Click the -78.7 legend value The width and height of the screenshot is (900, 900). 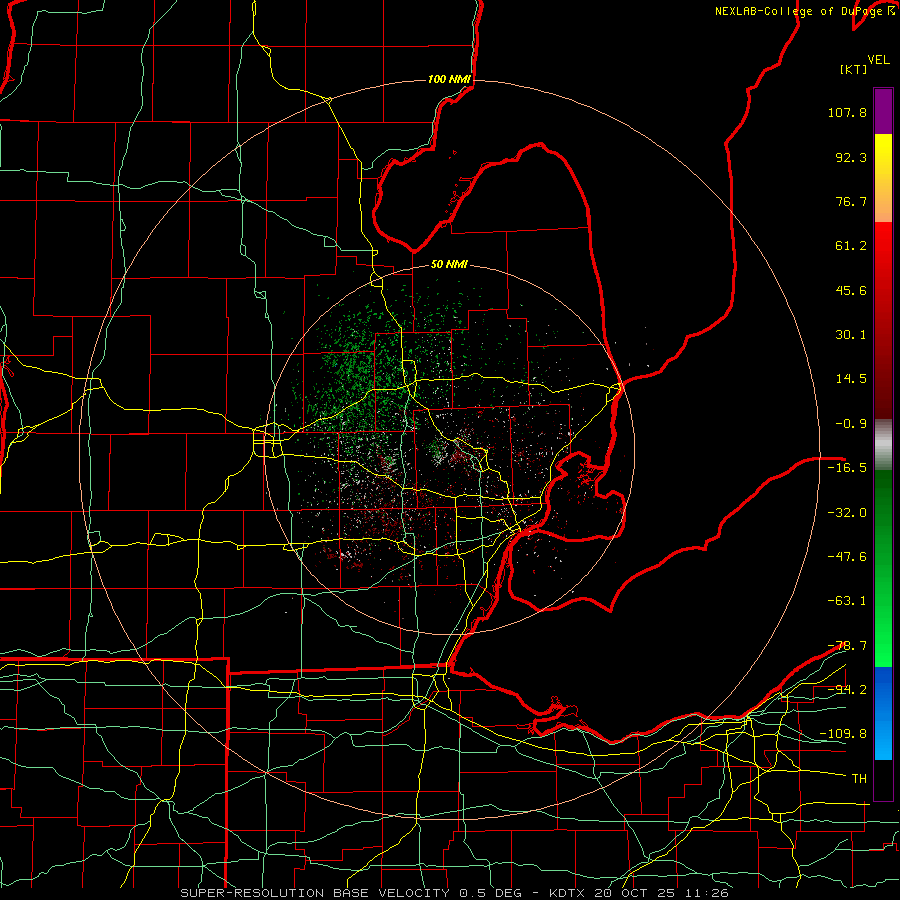847,646
